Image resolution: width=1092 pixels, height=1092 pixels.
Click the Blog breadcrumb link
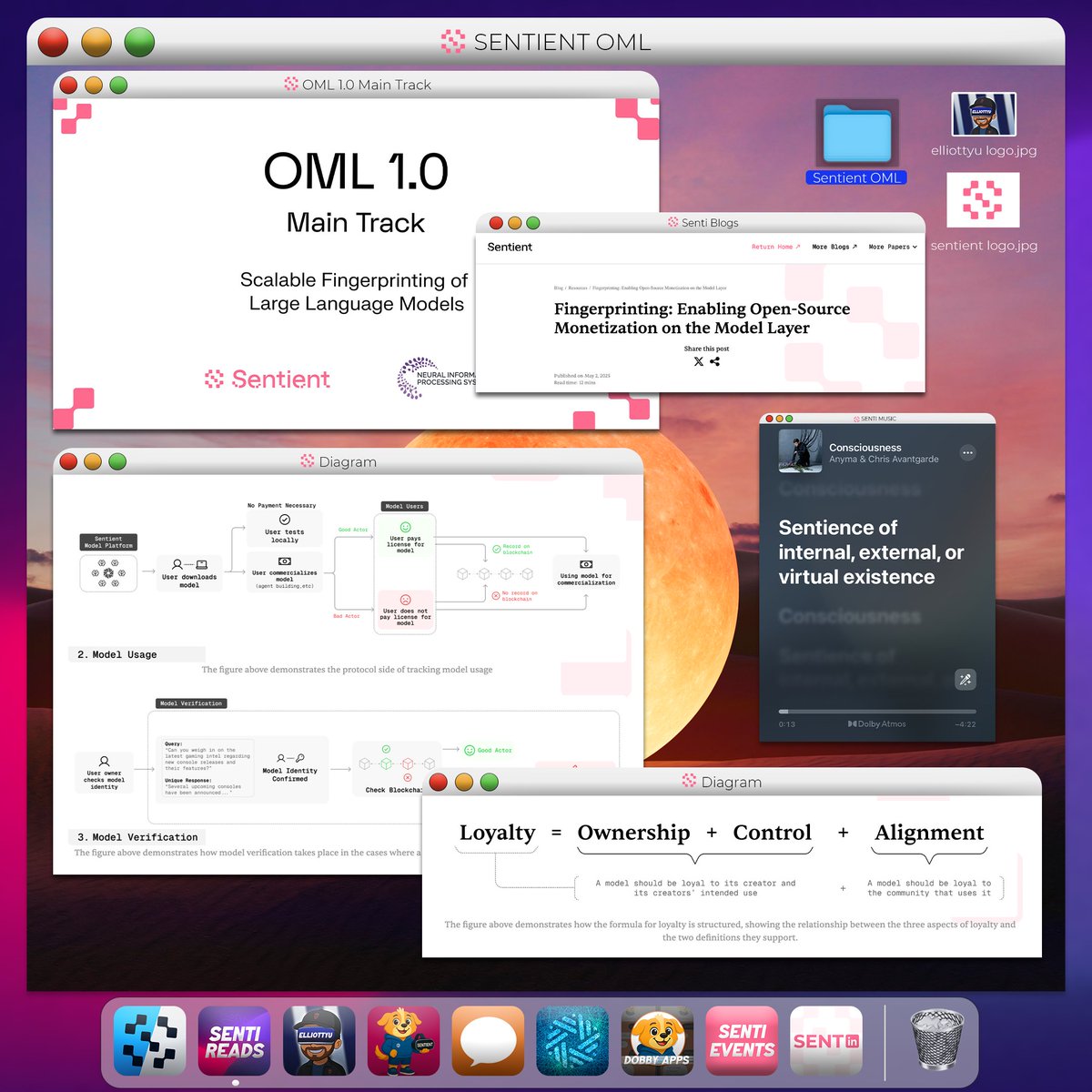pos(559,288)
